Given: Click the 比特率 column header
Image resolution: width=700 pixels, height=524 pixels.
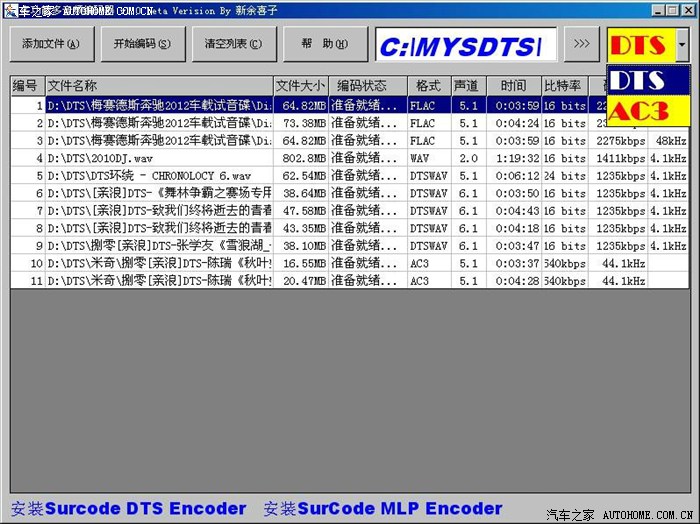Looking at the screenshot, I should [565, 85].
